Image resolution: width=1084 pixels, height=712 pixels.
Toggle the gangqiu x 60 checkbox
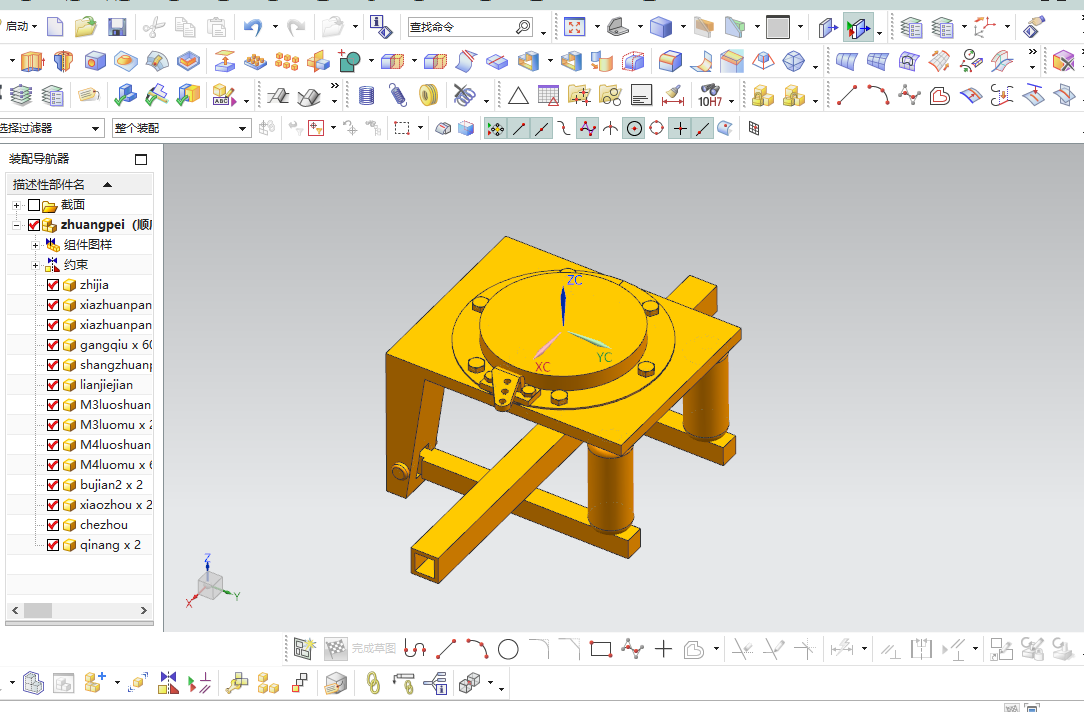click(53, 345)
